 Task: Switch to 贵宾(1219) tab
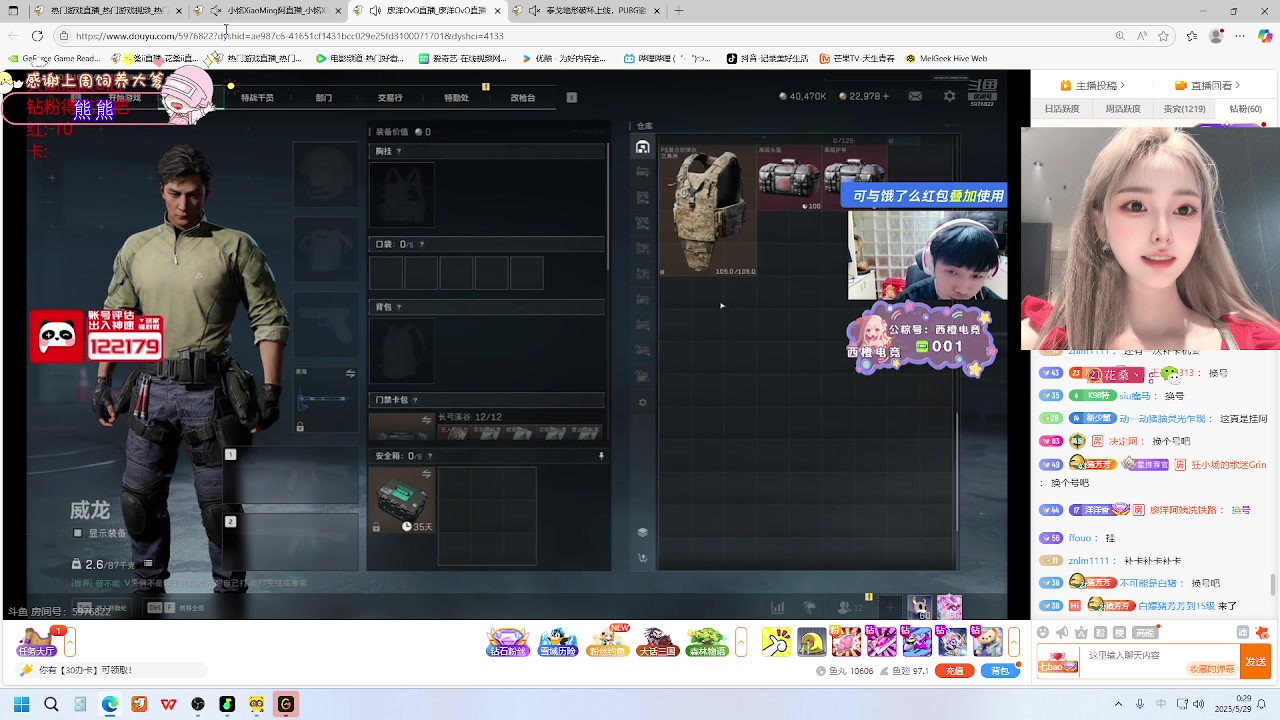point(1184,109)
